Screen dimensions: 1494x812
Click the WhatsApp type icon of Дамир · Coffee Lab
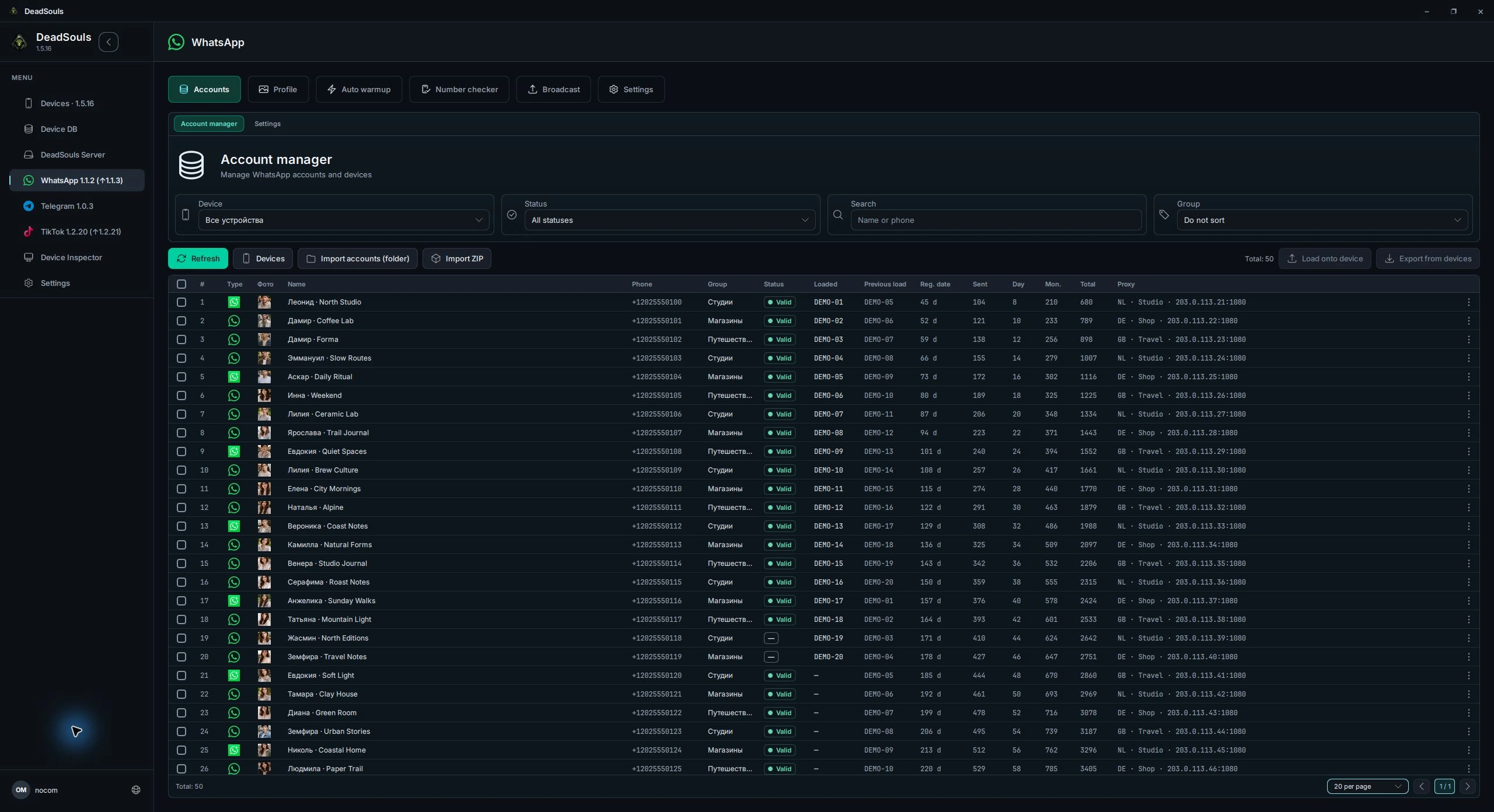point(234,321)
